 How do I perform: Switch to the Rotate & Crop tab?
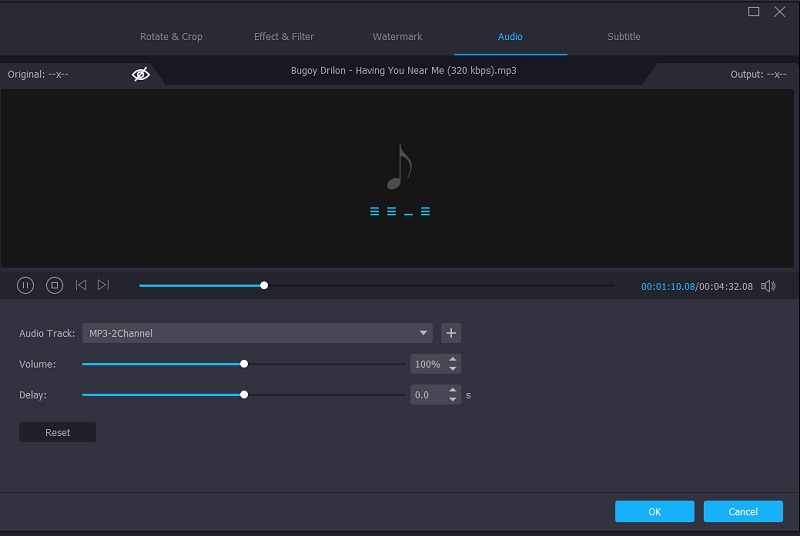click(171, 37)
